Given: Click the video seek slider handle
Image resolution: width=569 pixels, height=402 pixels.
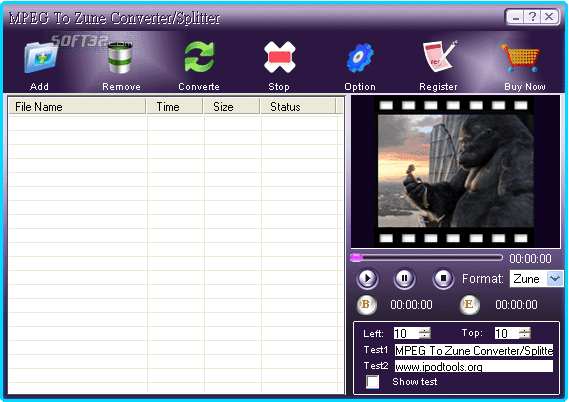Looking at the screenshot, I should (x=356, y=258).
